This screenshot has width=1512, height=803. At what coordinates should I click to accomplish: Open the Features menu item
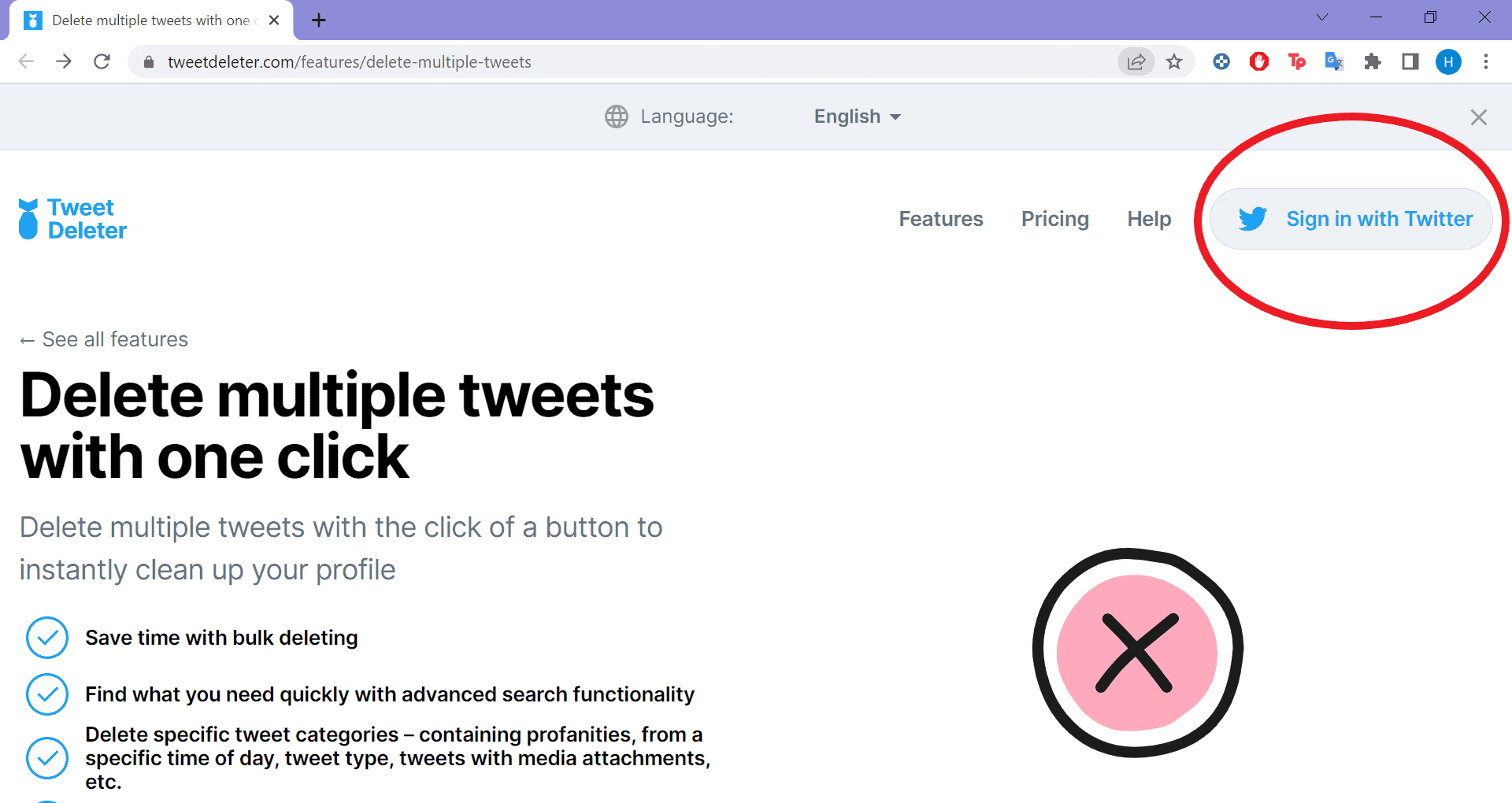pyautogui.click(x=941, y=219)
